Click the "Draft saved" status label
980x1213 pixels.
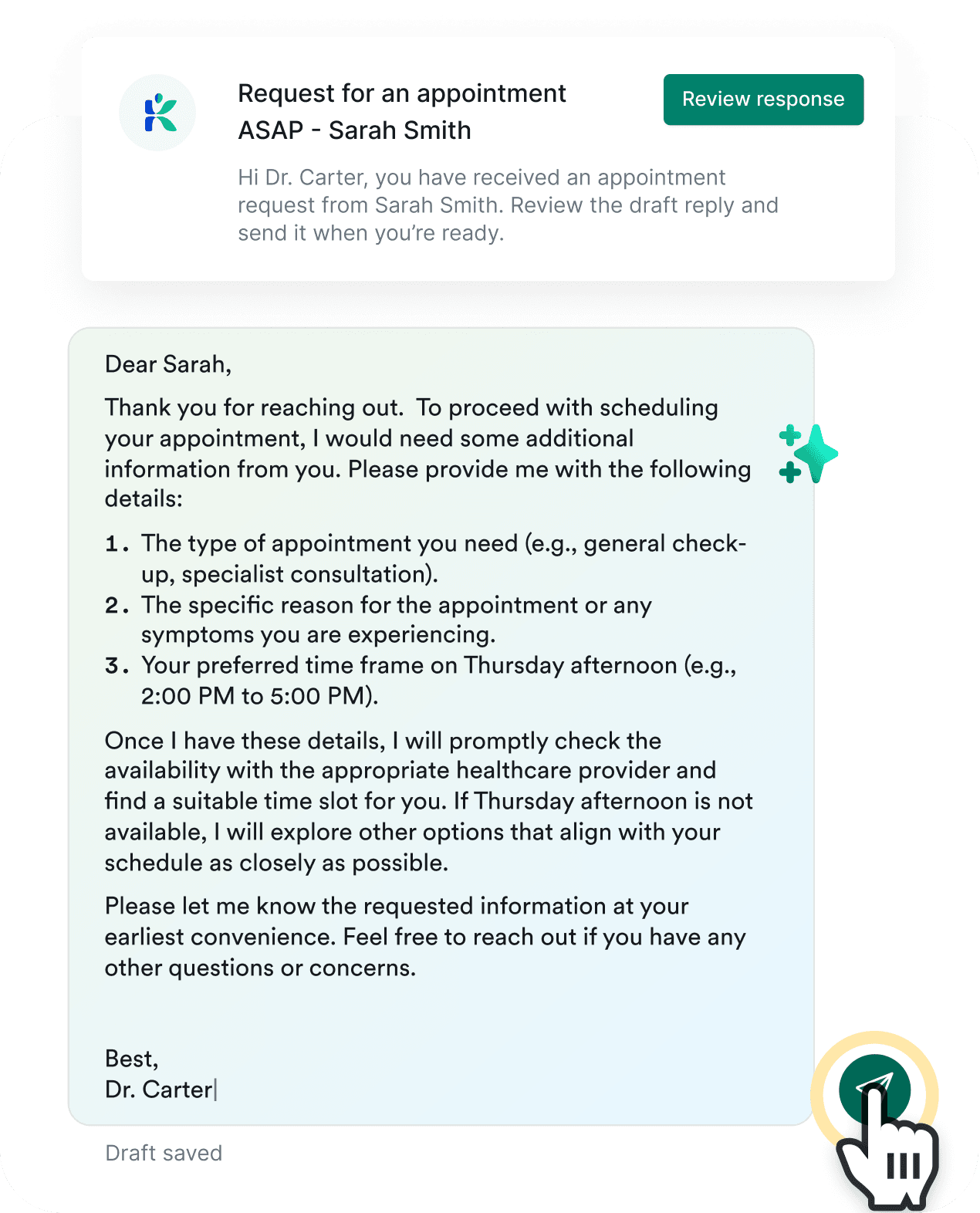(164, 1153)
